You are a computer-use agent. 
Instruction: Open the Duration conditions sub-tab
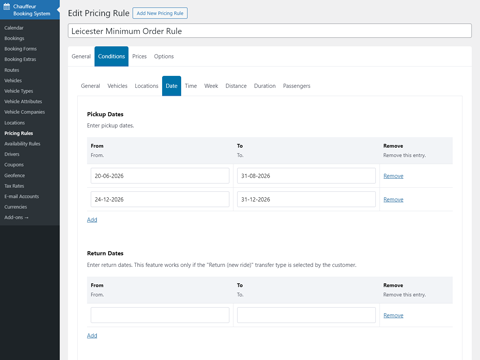(265, 86)
